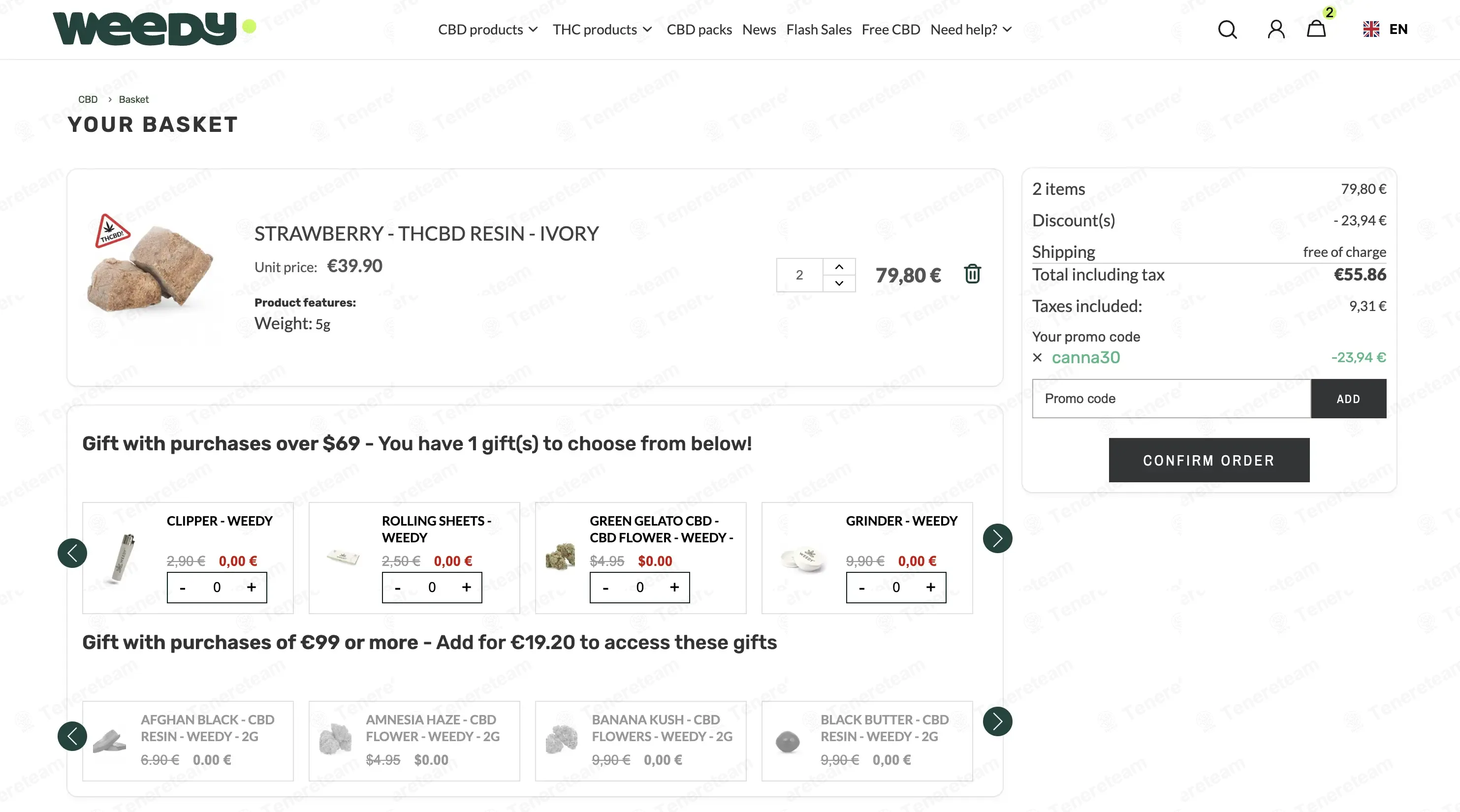The height and width of the screenshot is (812, 1460).
Task: Show next gifts in over $69 carousel
Action: point(997,538)
